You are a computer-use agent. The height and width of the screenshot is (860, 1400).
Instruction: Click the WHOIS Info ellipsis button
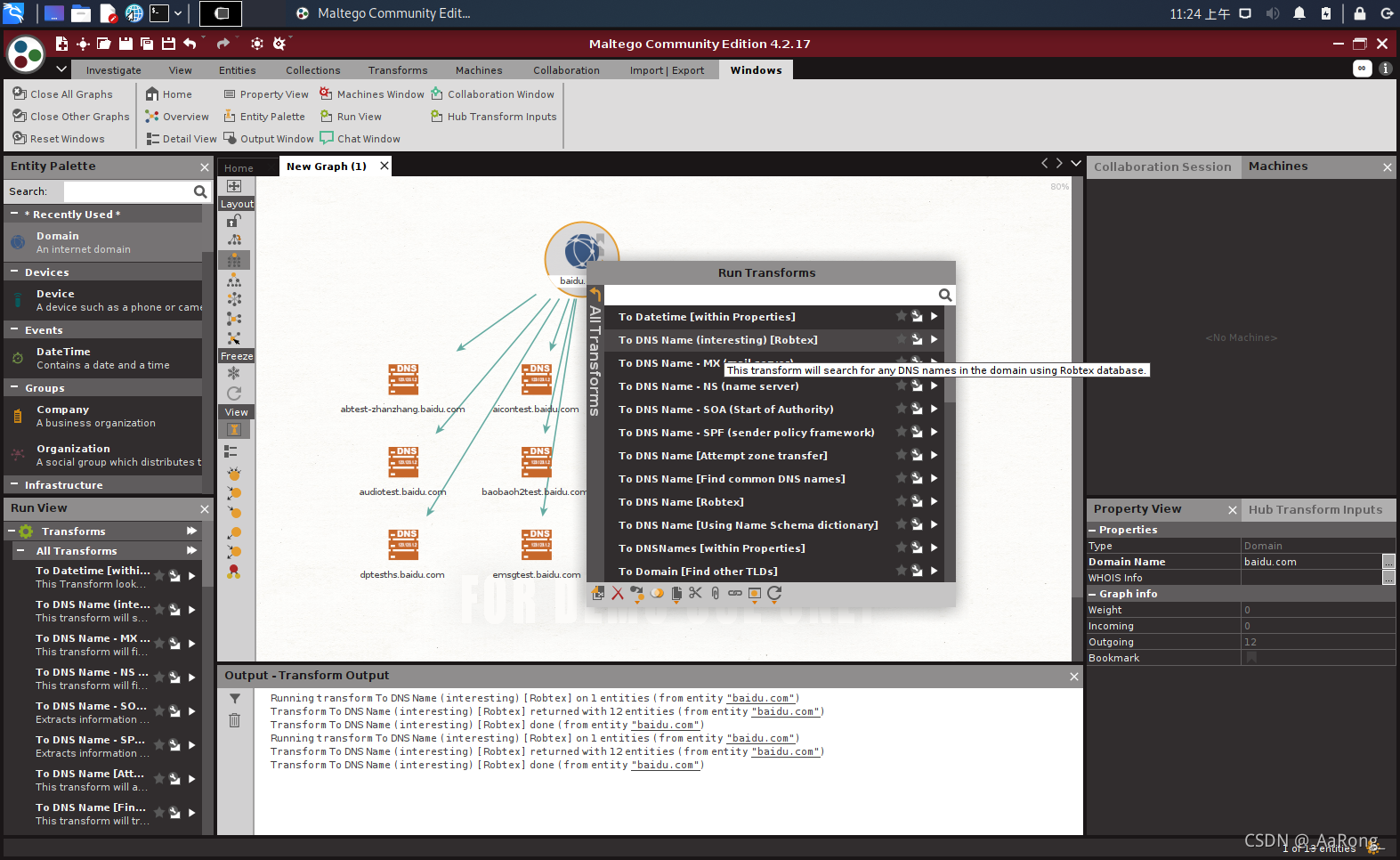1388,578
